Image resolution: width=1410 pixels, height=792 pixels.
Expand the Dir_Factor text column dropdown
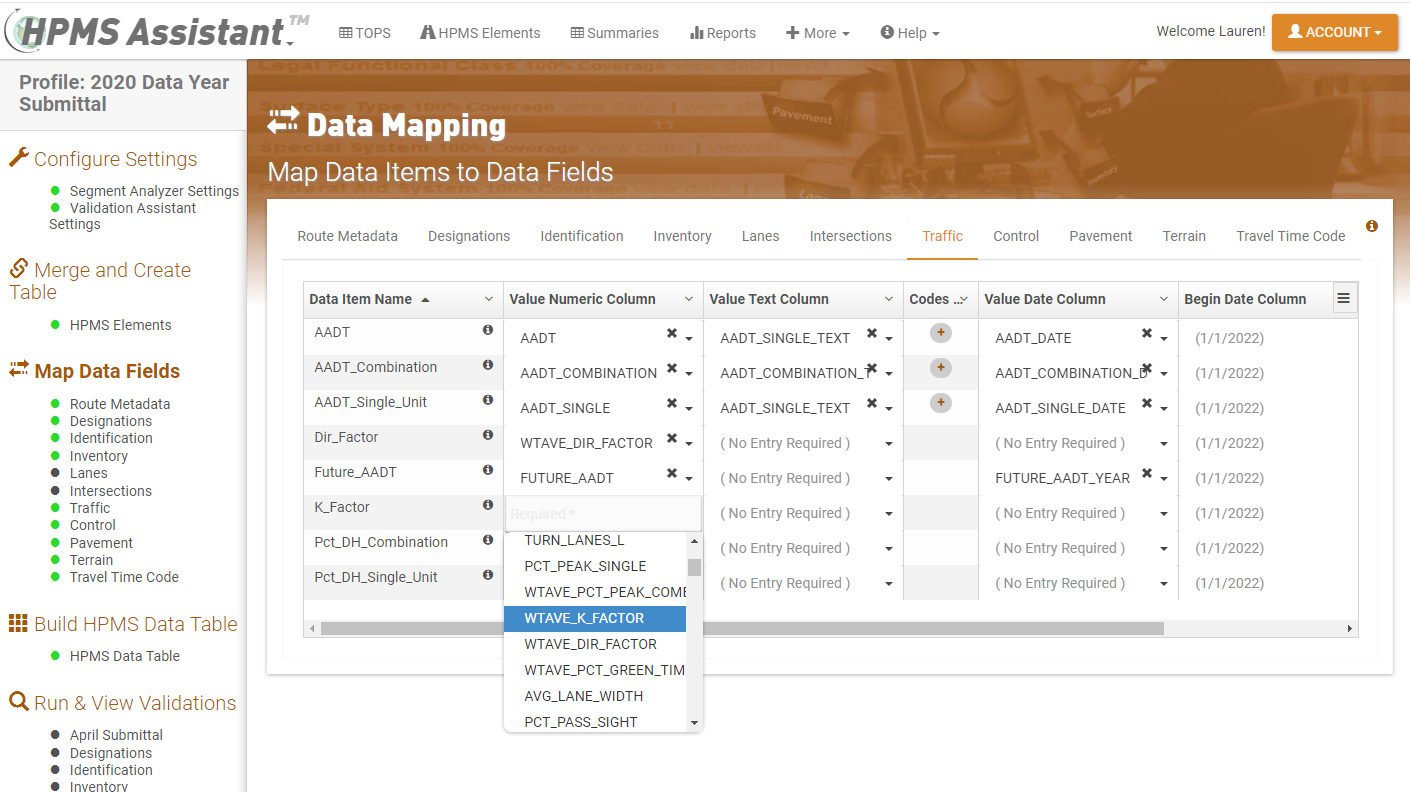889,444
